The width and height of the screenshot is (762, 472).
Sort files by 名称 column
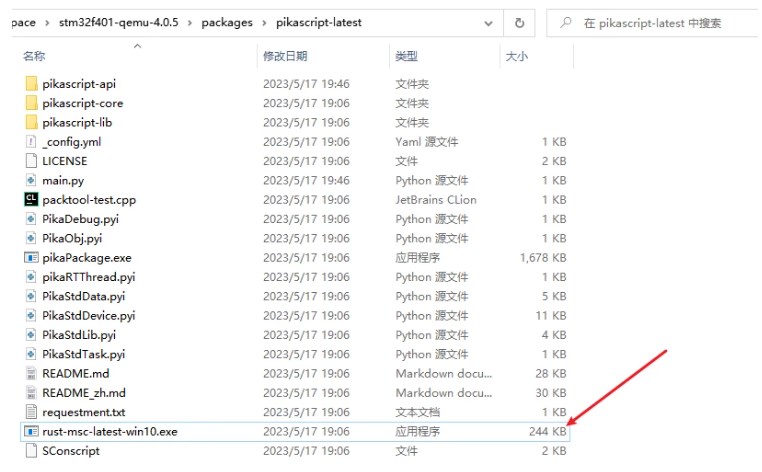coord(34,56)
